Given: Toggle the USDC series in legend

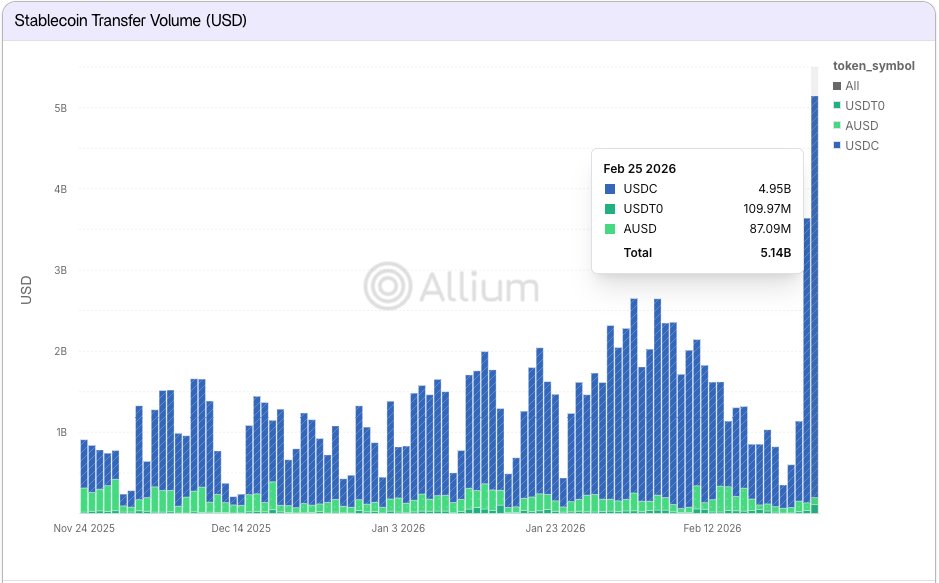Looking at the screenshot, I should coord(856,145).
